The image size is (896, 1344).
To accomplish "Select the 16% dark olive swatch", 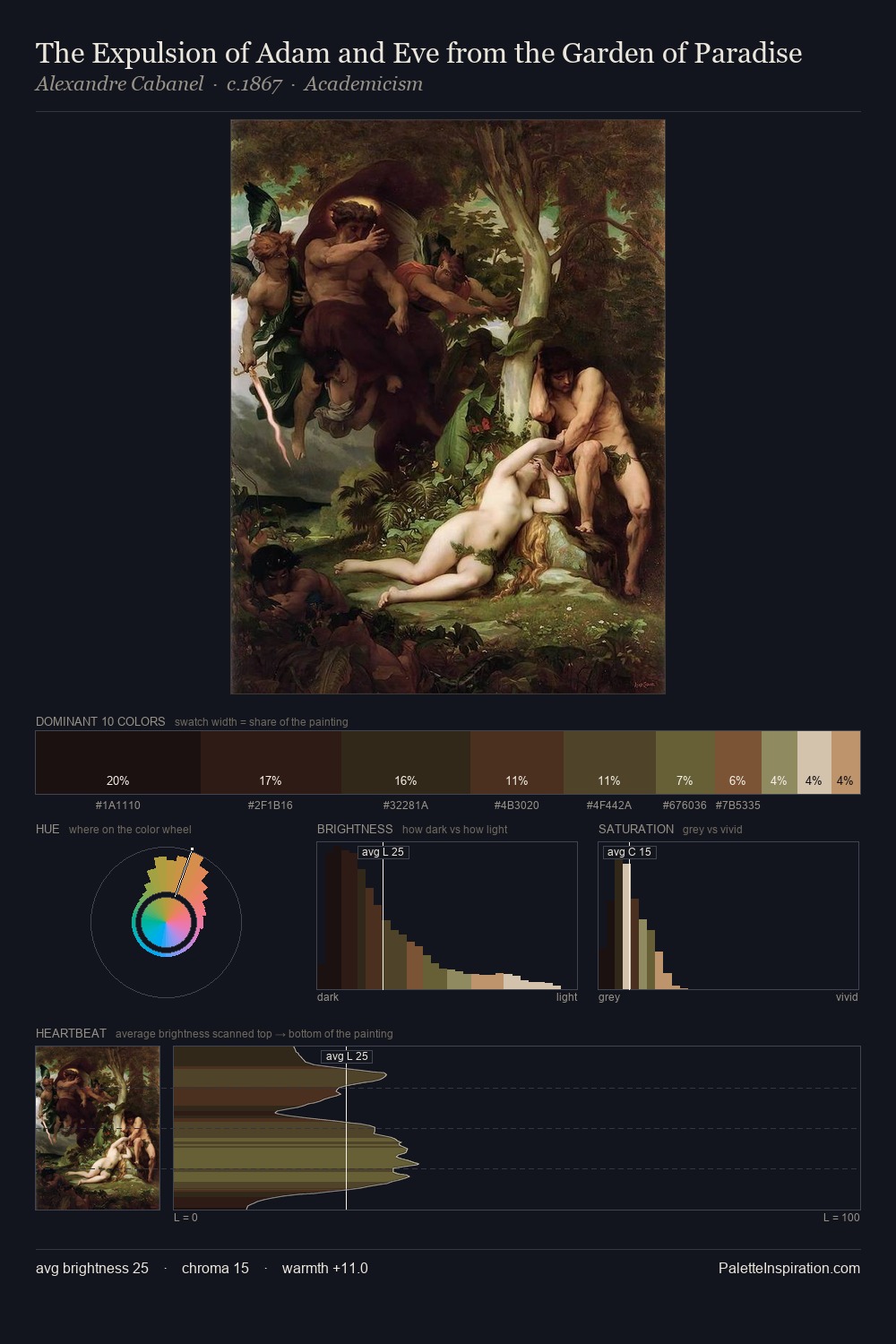I will (406, 762).
